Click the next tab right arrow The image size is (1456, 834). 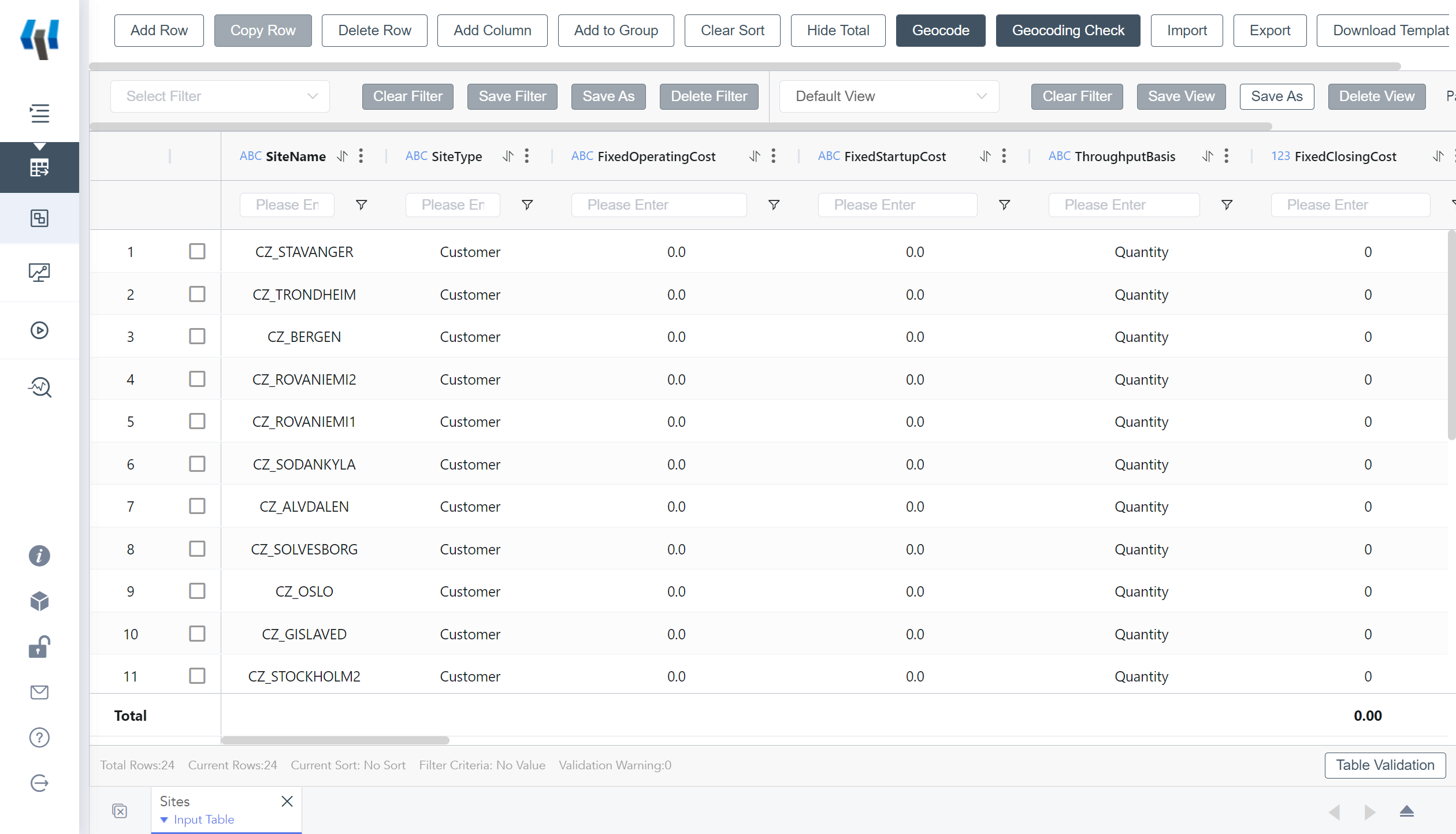tap(1369, 812)
